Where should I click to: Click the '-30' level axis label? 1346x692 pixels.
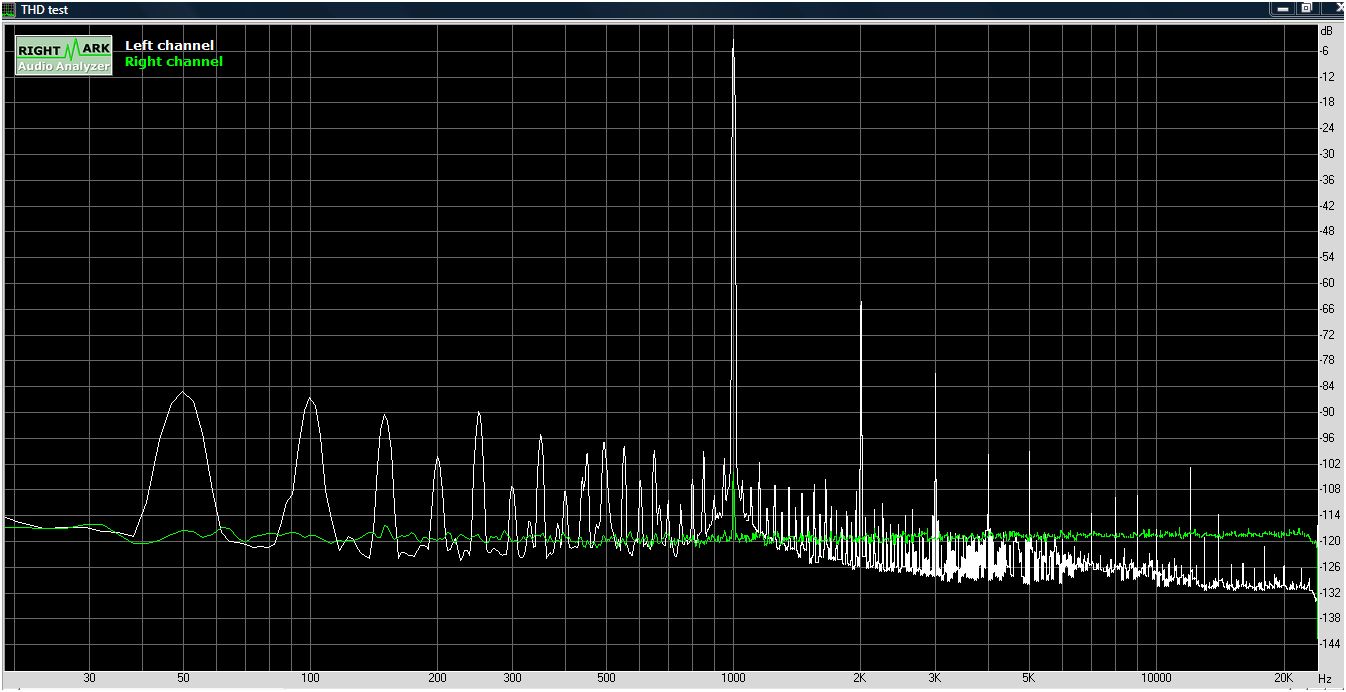(x=1328, y=154)
